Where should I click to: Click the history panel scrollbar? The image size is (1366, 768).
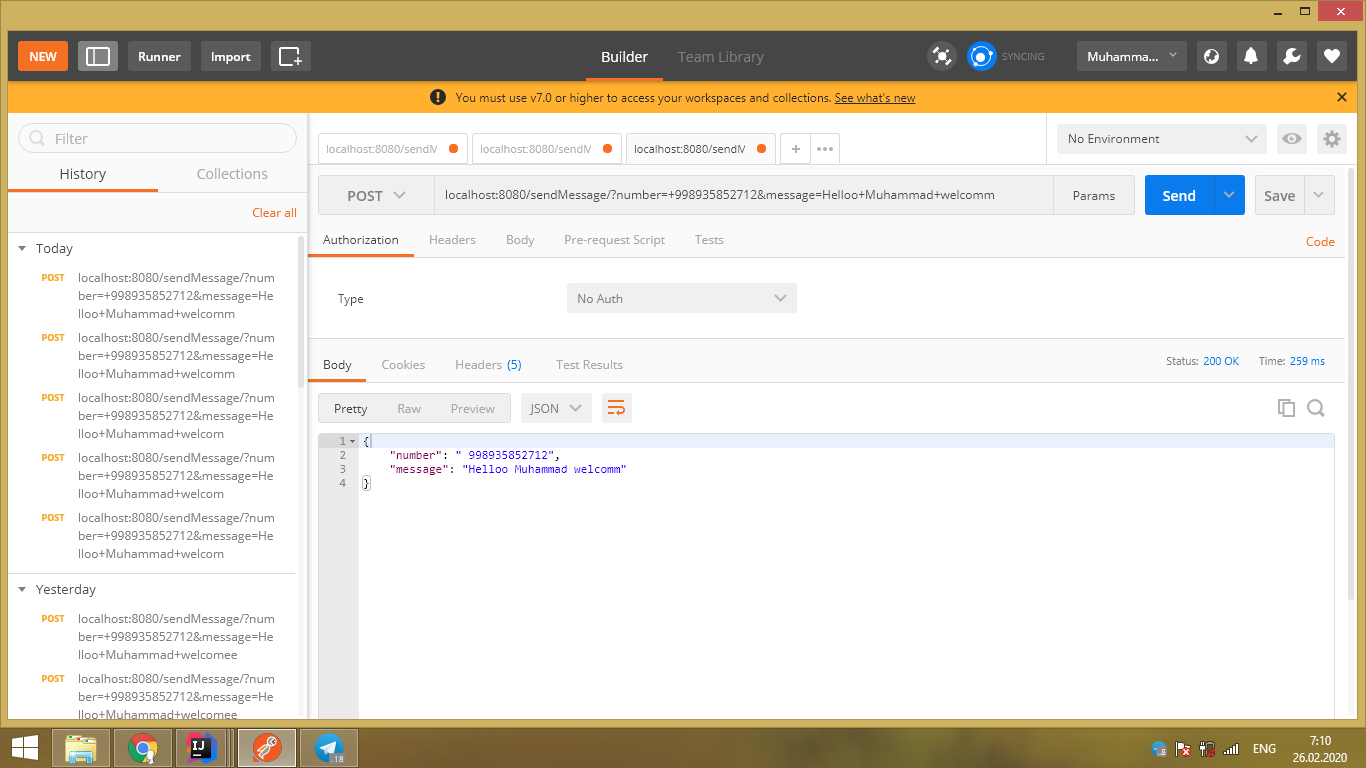pos(301,311)
